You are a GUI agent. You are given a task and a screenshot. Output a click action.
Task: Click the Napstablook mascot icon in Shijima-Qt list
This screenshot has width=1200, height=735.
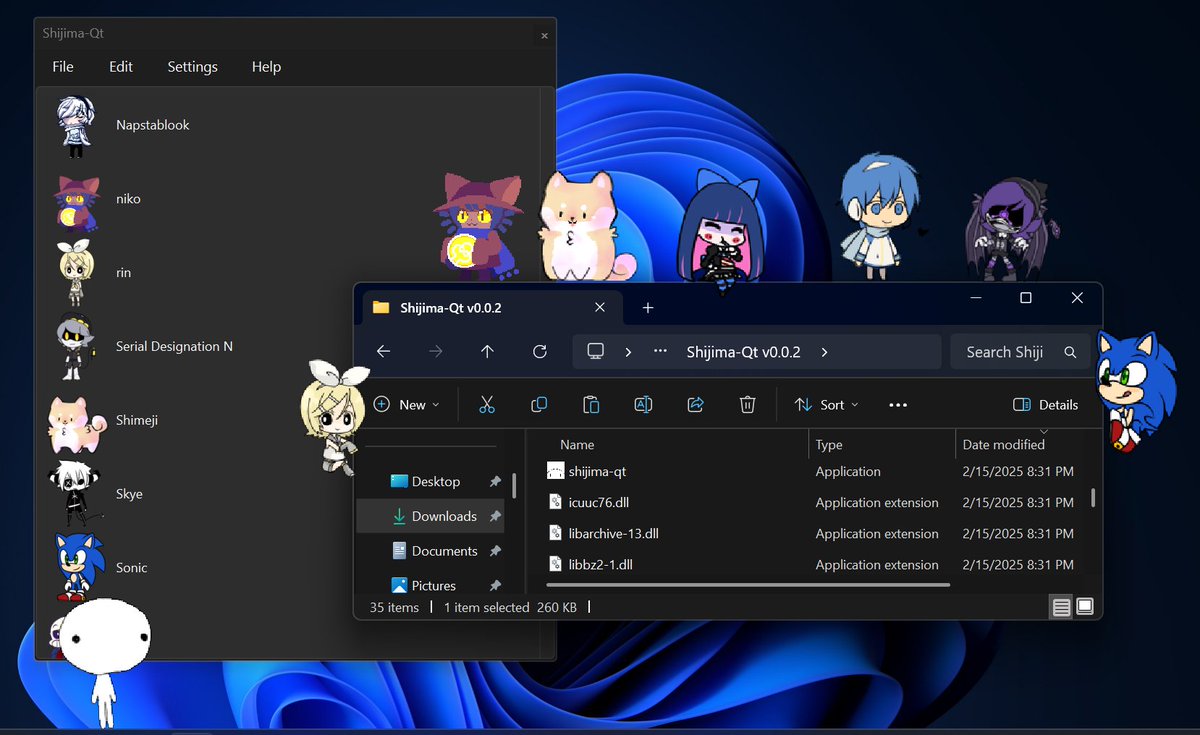[x=75, y=126]
